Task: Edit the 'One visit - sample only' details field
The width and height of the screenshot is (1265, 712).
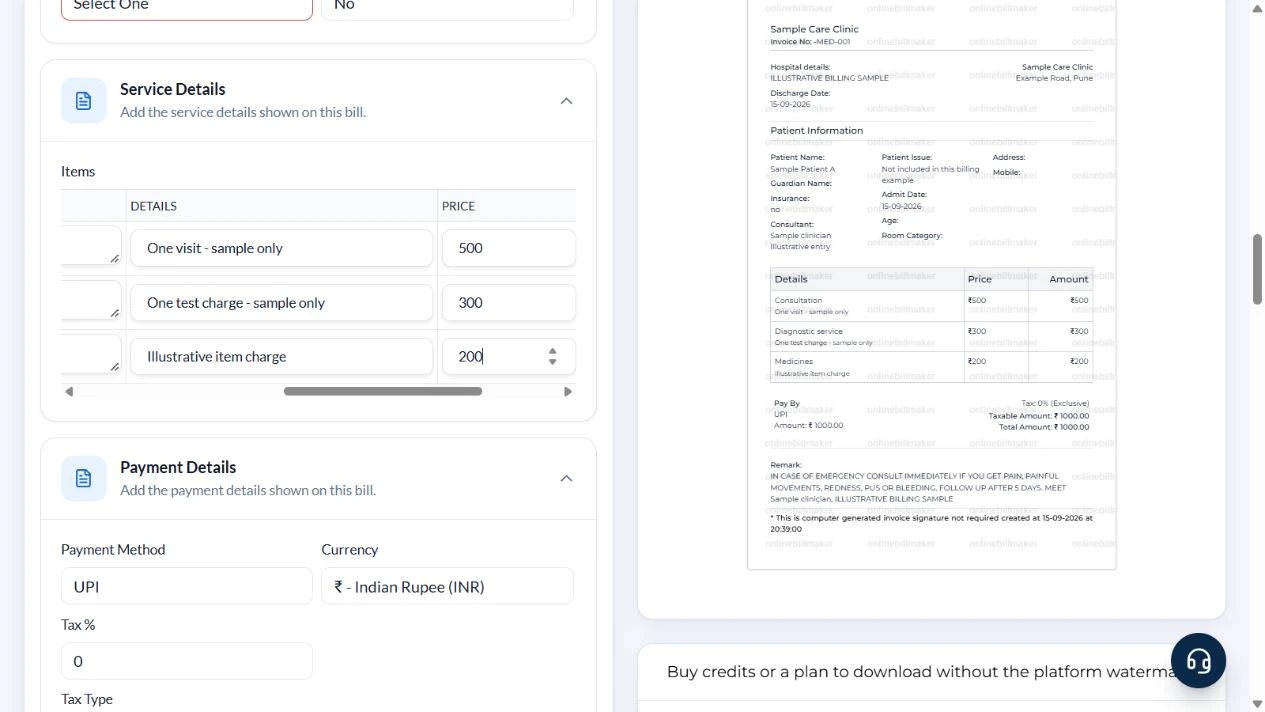Action: [x=281, y=248]
